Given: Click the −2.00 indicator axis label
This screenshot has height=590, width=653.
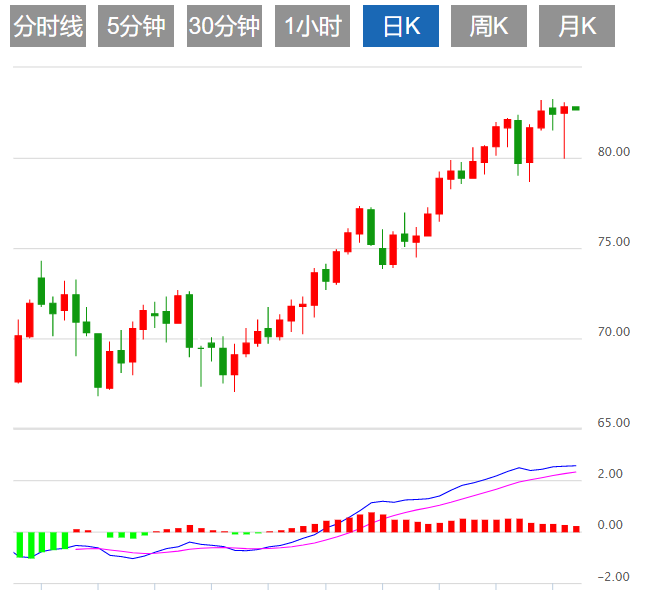Looking at the screenshot, I should (x=608, y=577).
